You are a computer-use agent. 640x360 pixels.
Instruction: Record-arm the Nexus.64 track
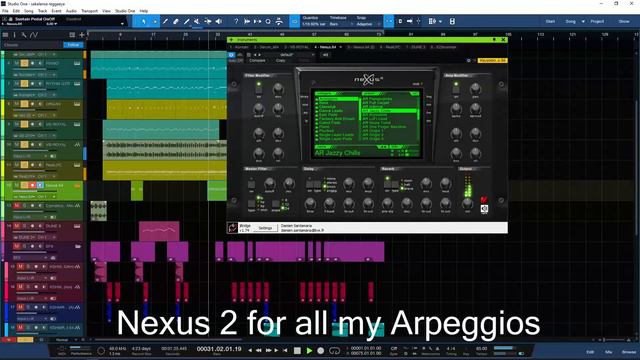[32, 185]
